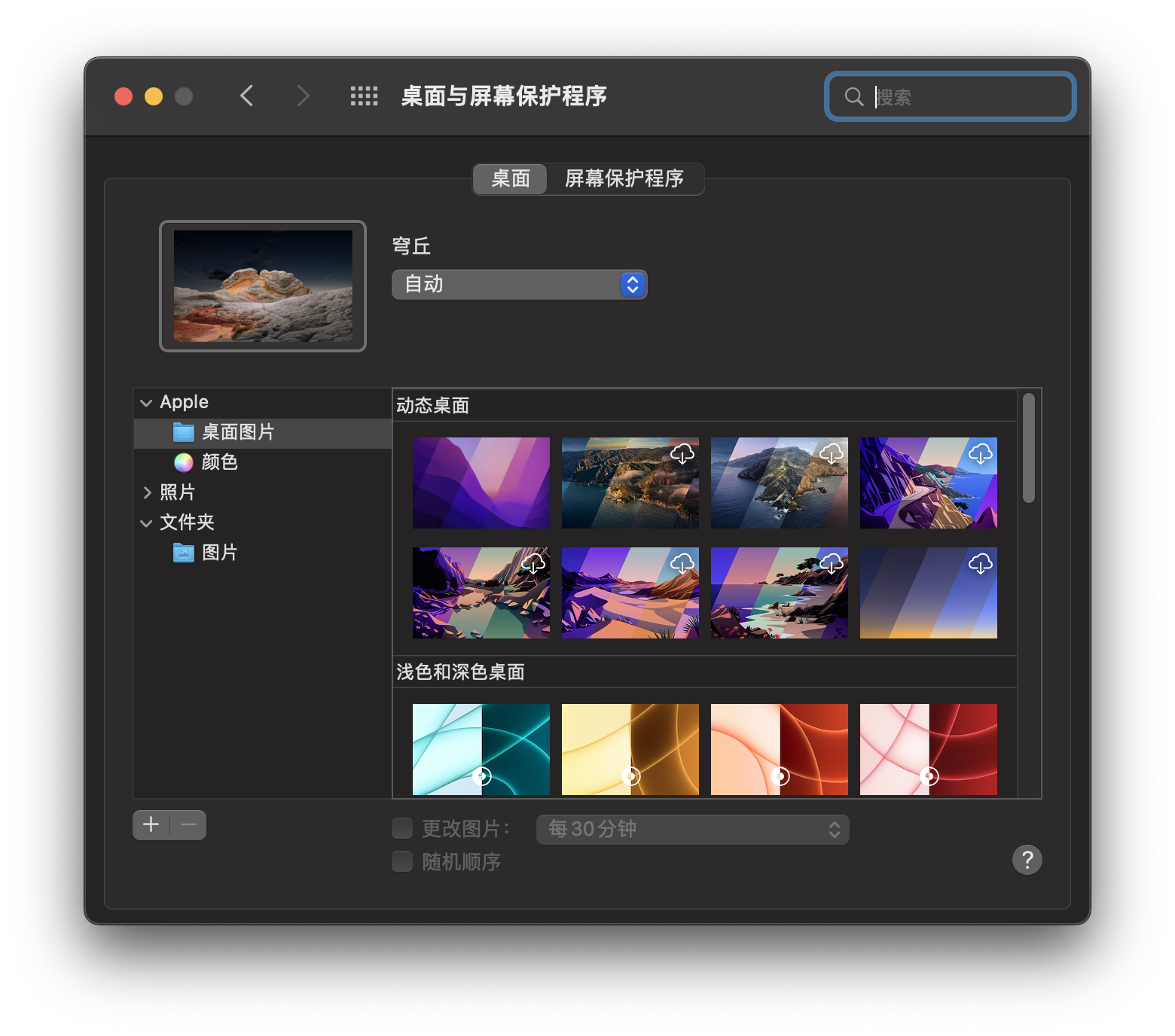Screen dimensions: 1175x1036
Task: Choose the purple Monterey dynamic wallpaper
Action: 481,483
